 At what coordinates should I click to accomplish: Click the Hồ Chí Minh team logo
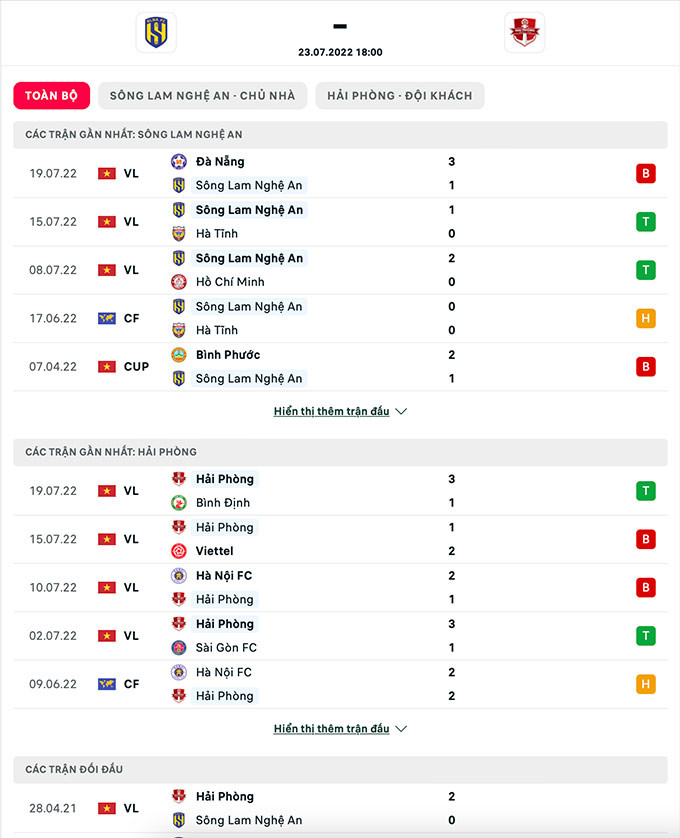tap(179, 282)
